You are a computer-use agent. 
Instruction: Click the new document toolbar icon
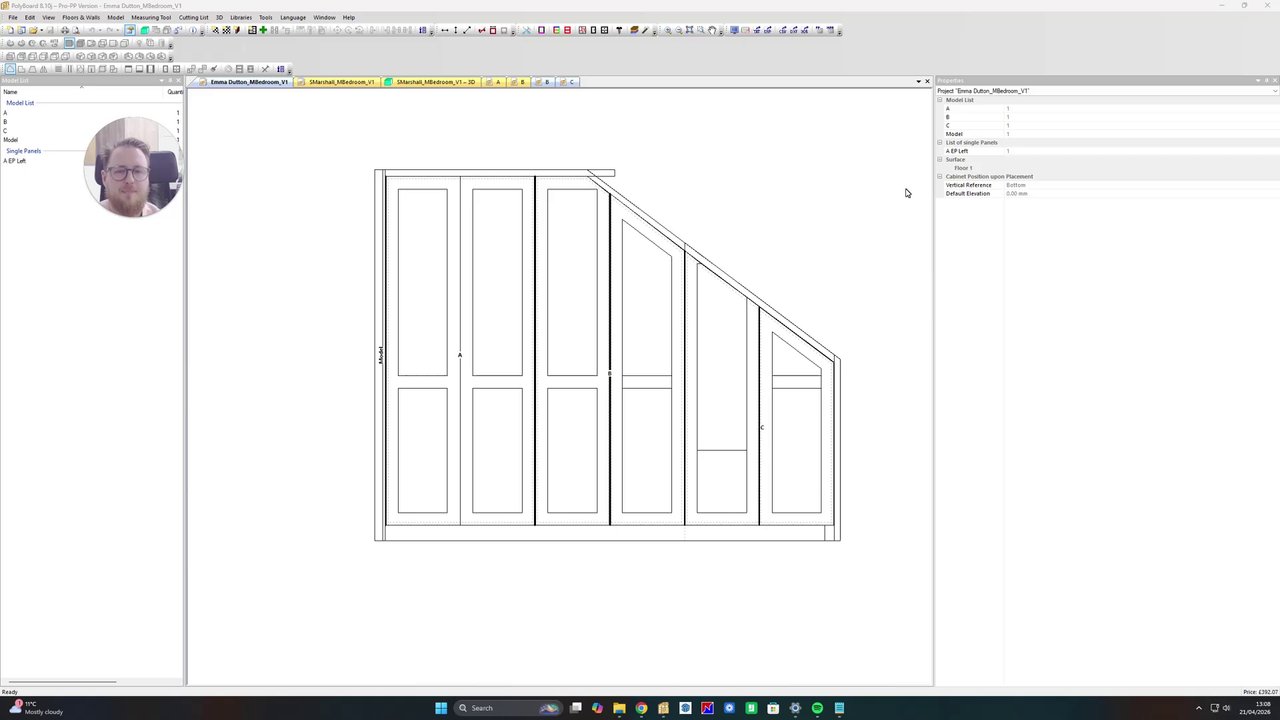pos(10,30)
